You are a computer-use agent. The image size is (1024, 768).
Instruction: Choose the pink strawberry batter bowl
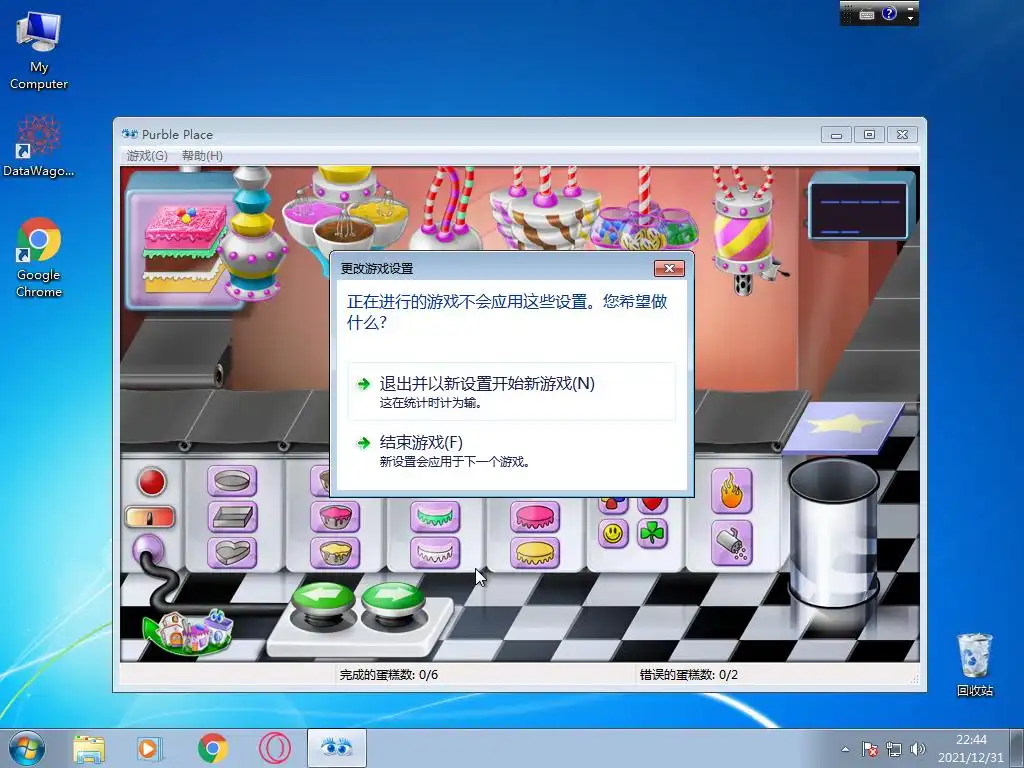pos(335,517)
